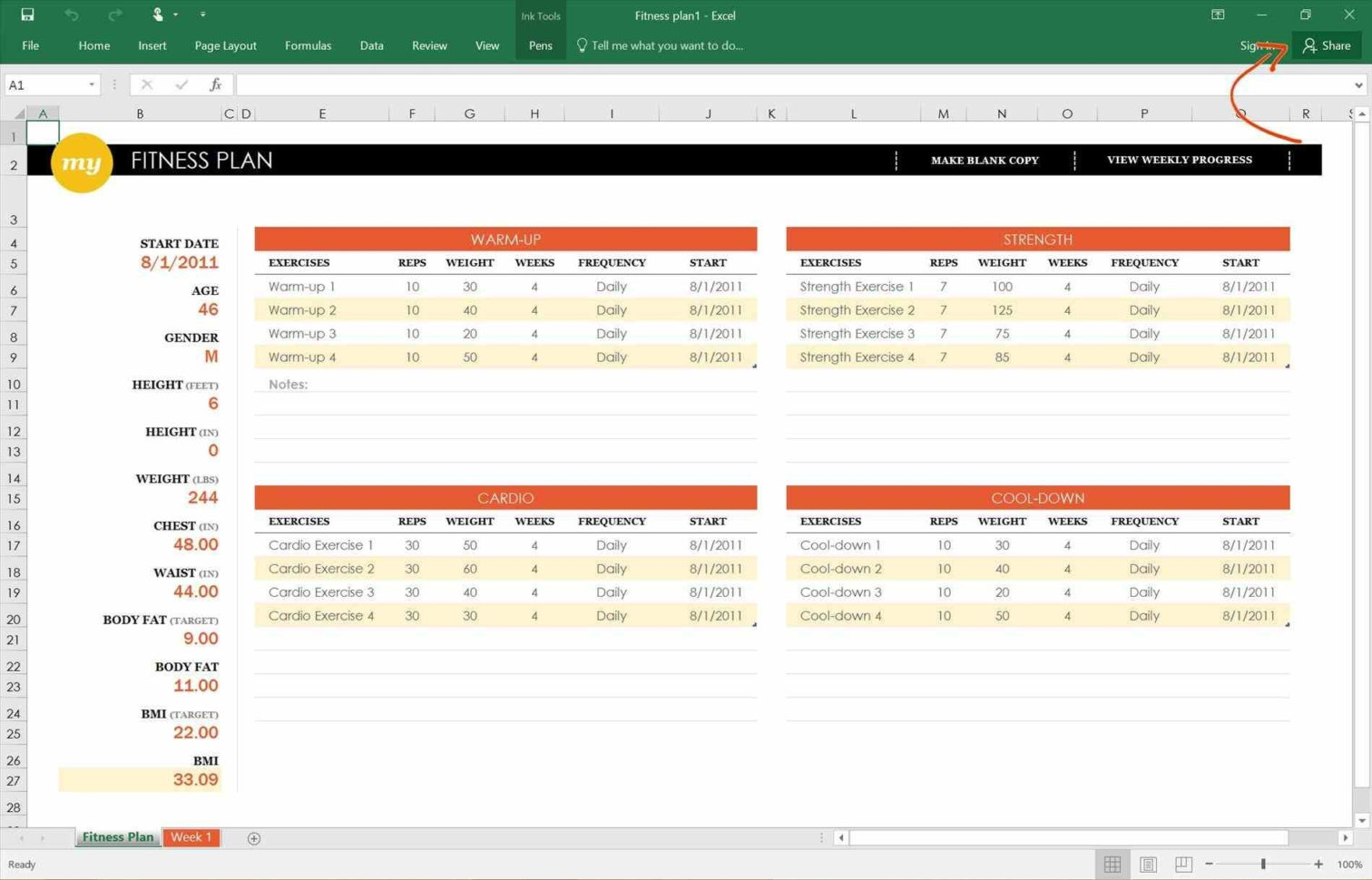
Task: Toggle Ribbon Display Options
Action: 1217,15
